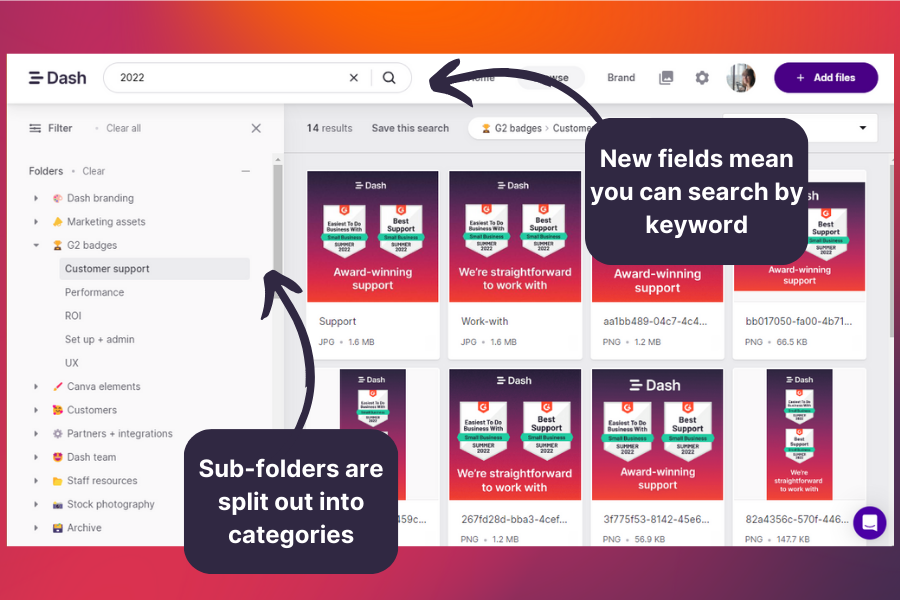Open the Brand tab

[621, 78]
